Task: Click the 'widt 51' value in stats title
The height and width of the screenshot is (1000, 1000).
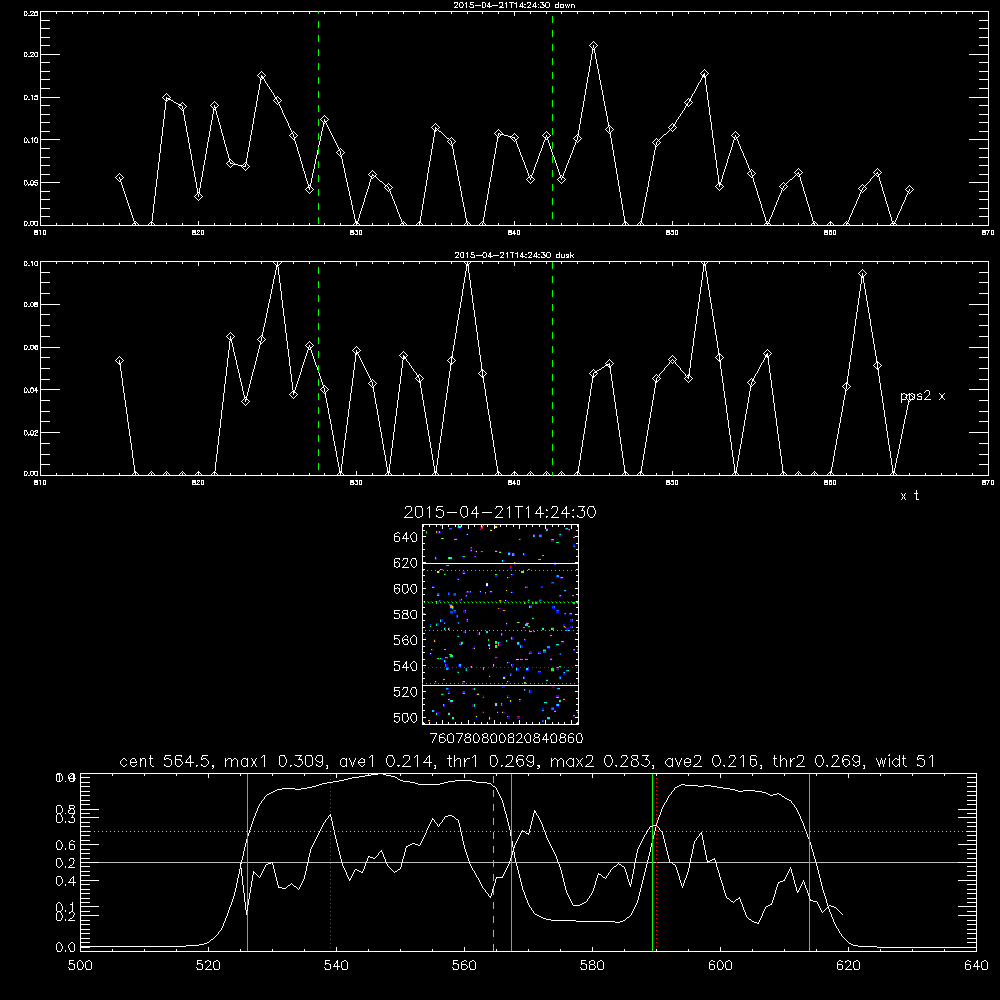Action: pos(906,761)
